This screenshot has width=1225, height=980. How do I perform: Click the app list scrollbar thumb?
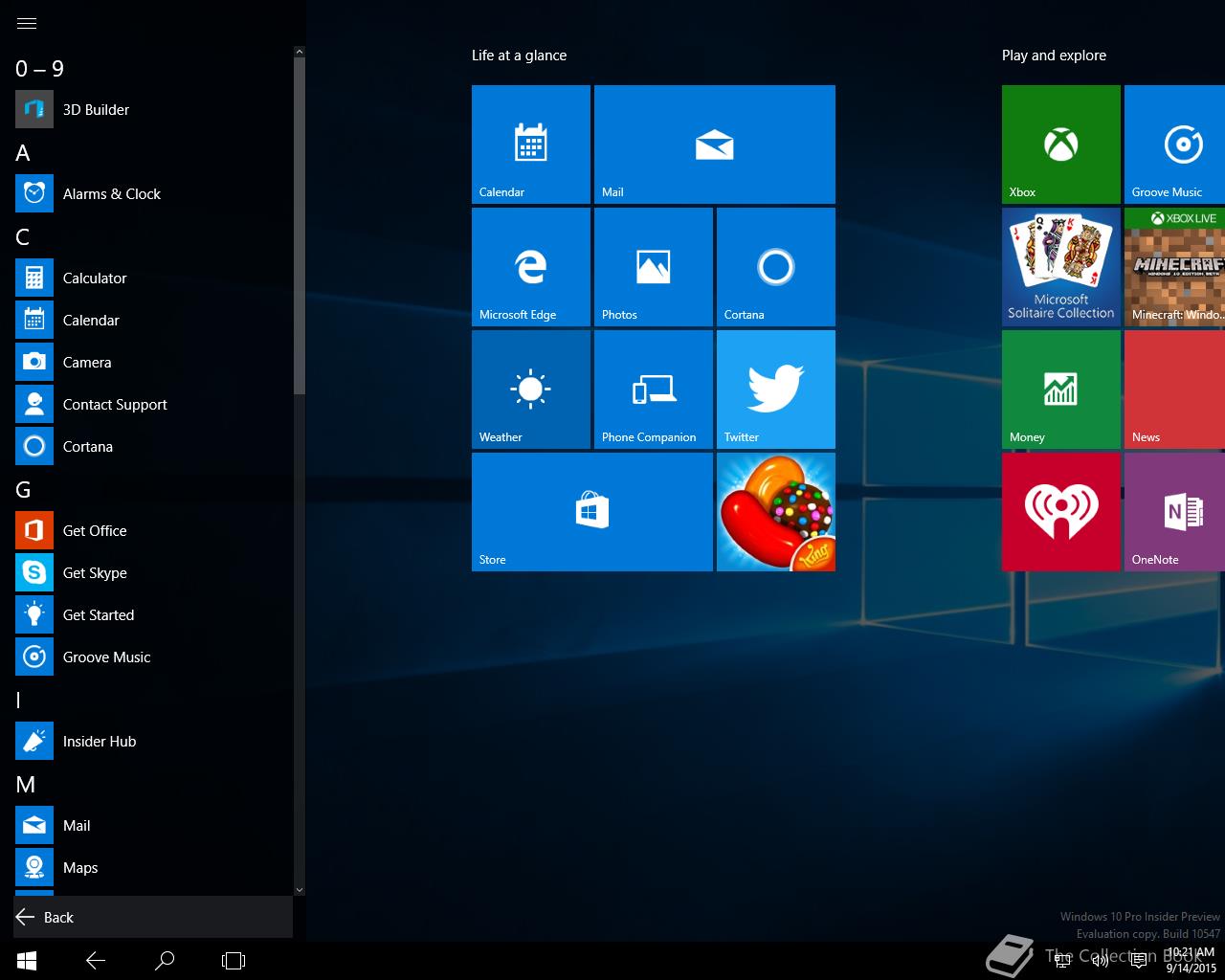[300, 225]
